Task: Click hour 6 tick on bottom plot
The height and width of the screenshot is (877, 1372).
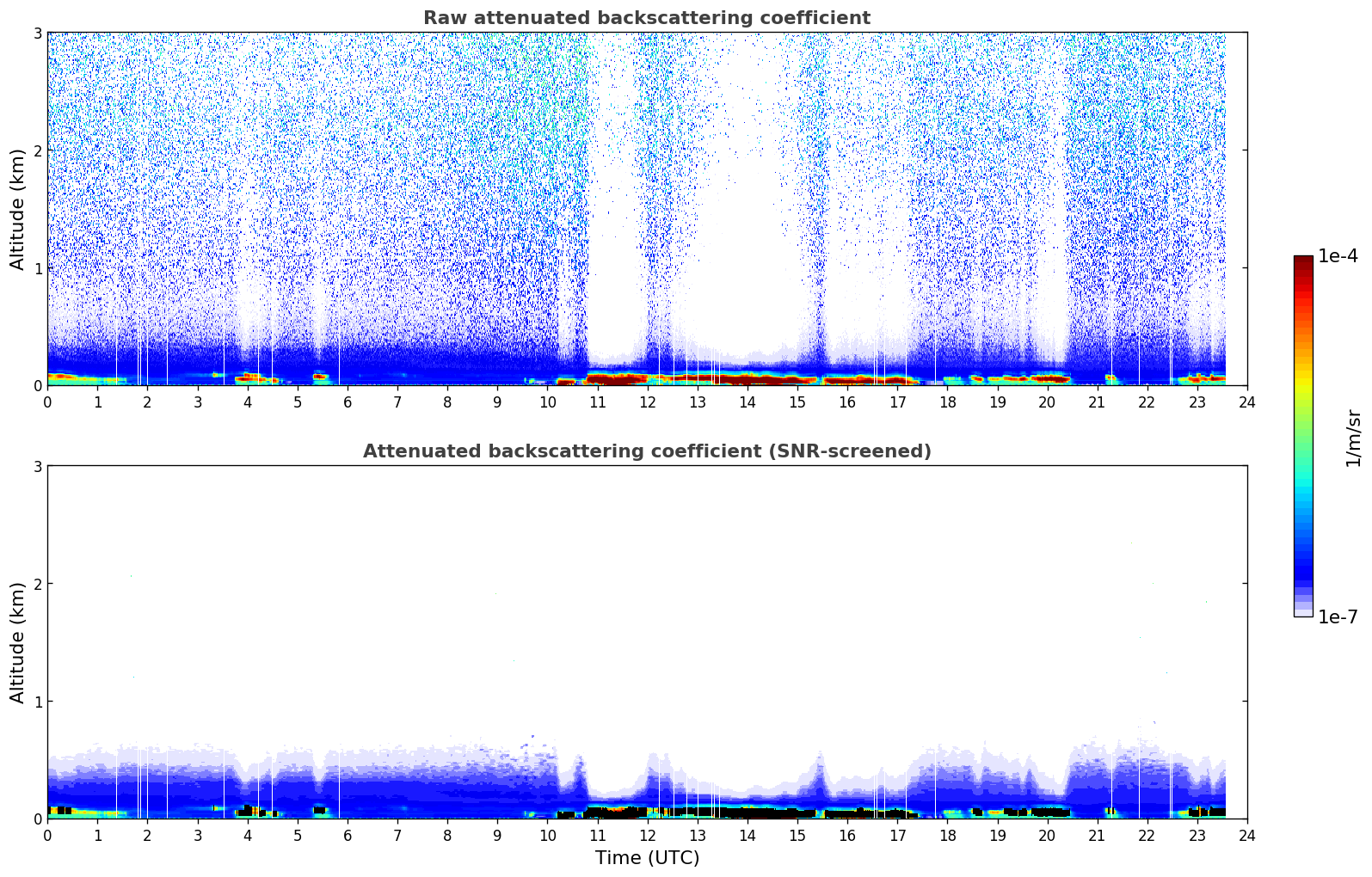Action: pos(348,835)
